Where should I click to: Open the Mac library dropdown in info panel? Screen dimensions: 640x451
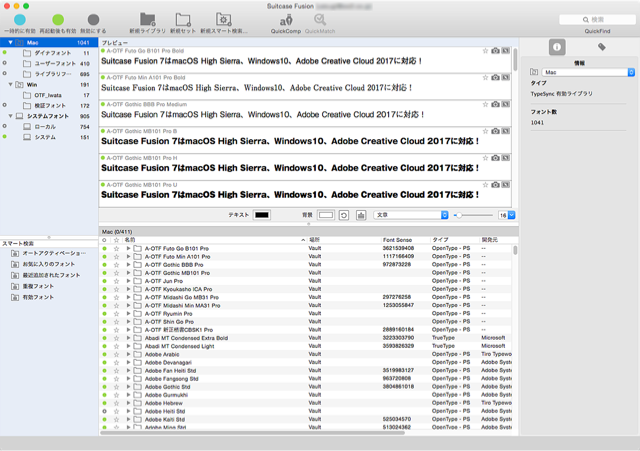click(x=588, y=72)
